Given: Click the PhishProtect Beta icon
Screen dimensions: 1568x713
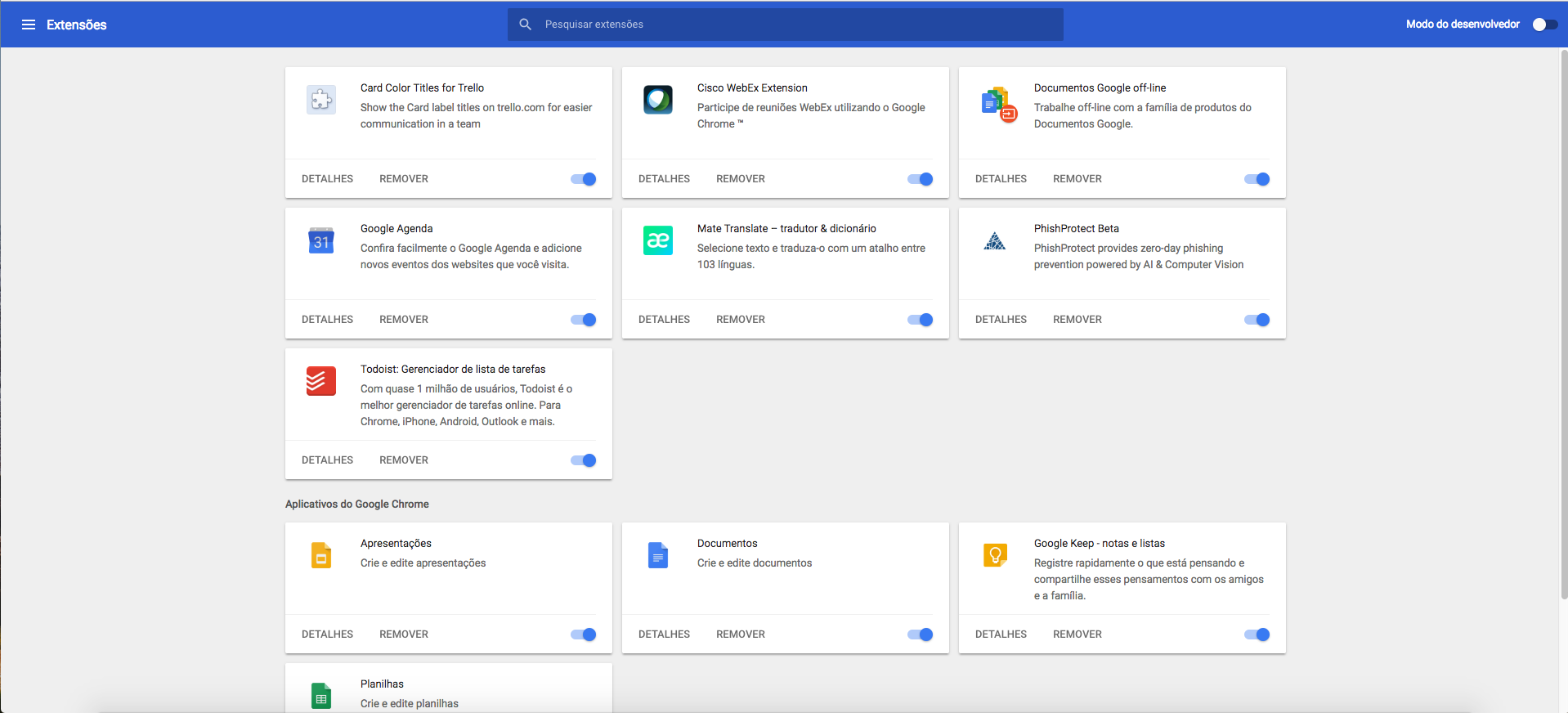Looking at the screenshot, I should tap(995, 241).
